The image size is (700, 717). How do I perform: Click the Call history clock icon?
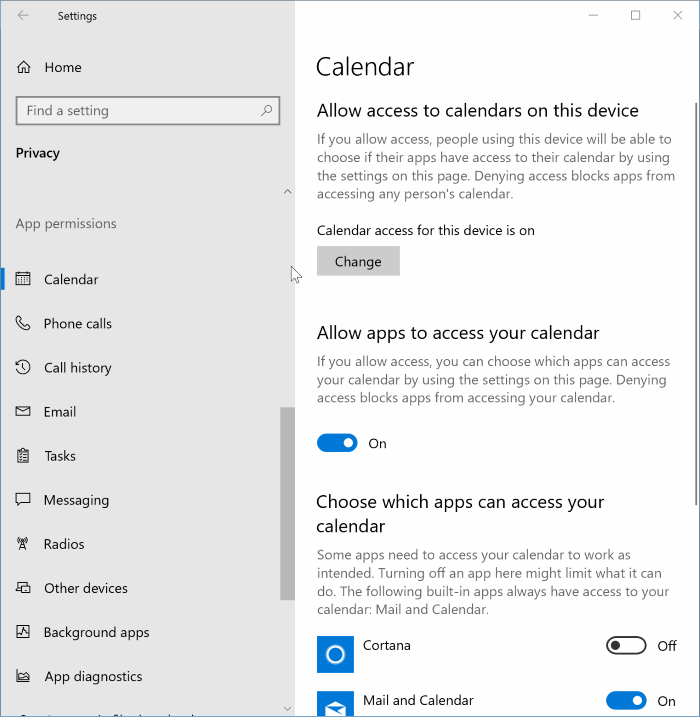[23, 367]
